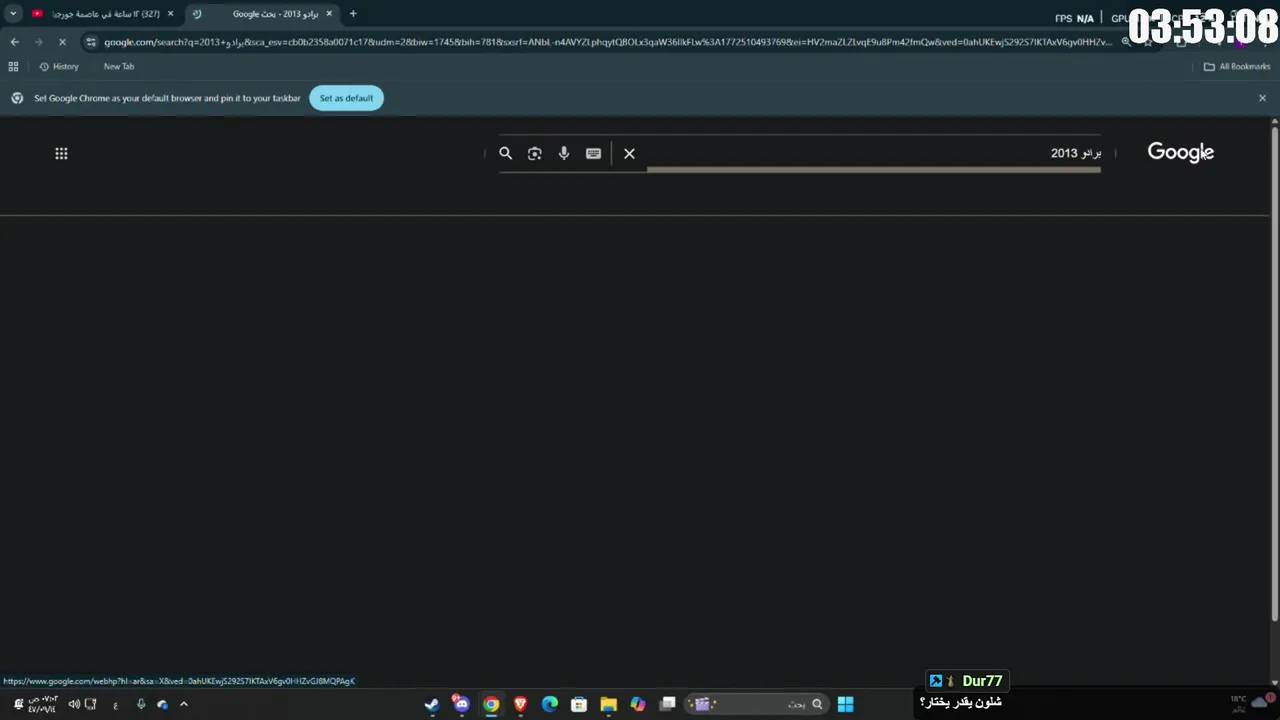Close the Google search results tab
1280x720 pixels.
pos(329,14)
